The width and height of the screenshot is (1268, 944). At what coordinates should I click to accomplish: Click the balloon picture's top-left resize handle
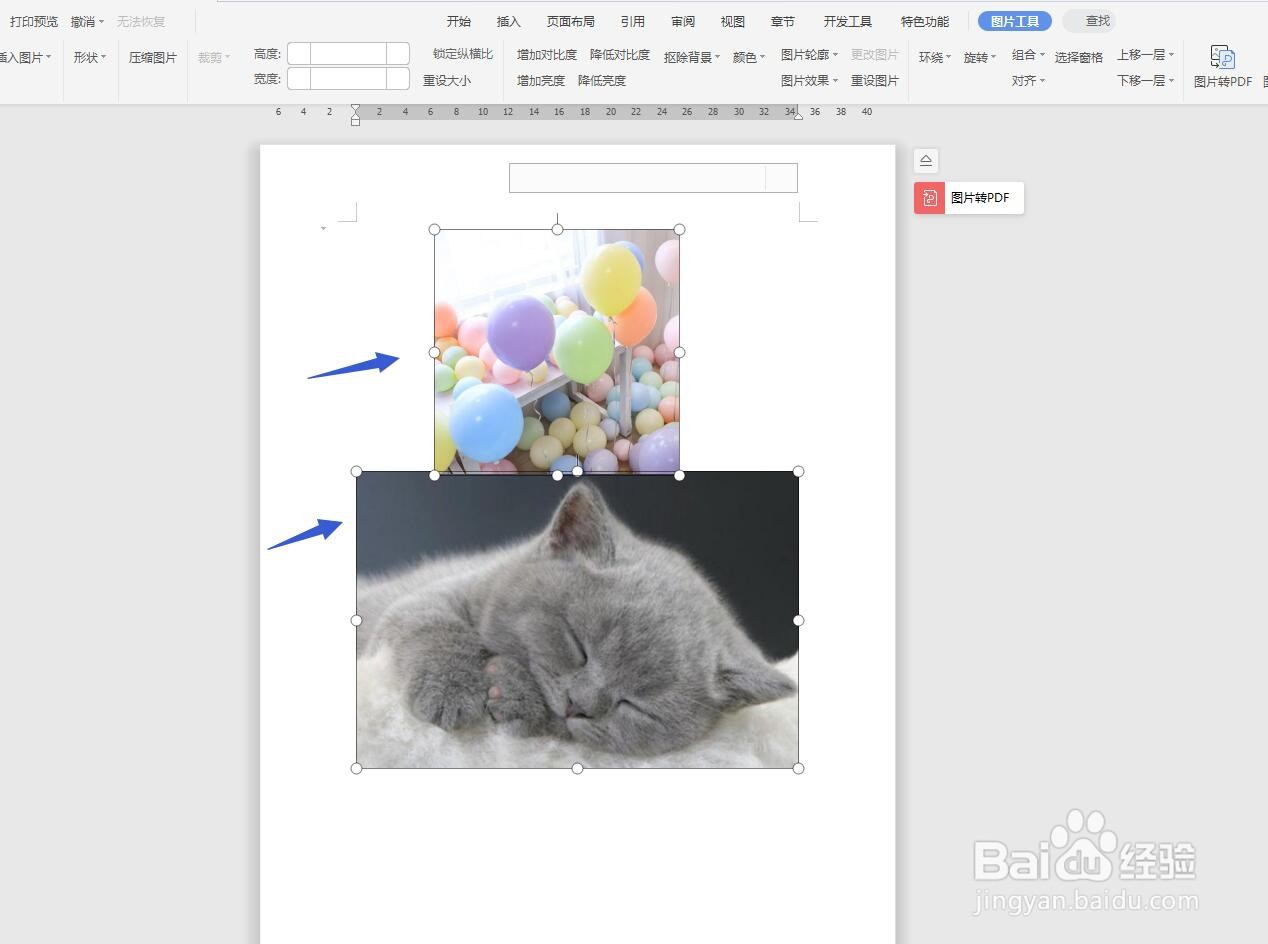click(x=435, y=230)
